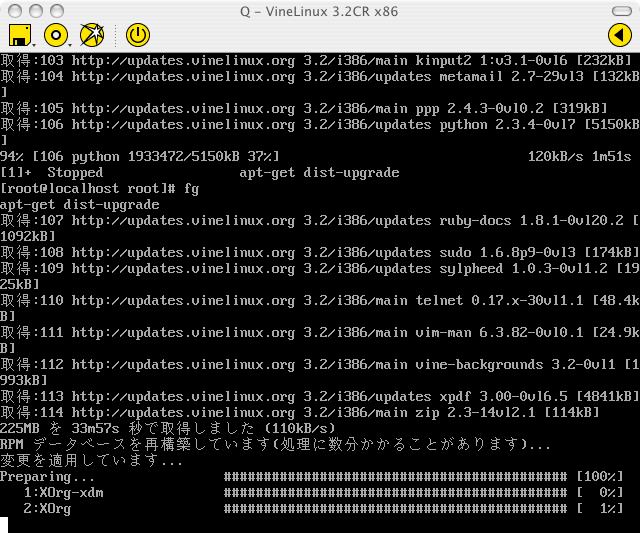
Task: Click the '[root@localhost root]# fg' prompt line
Action: coord(100,189)
